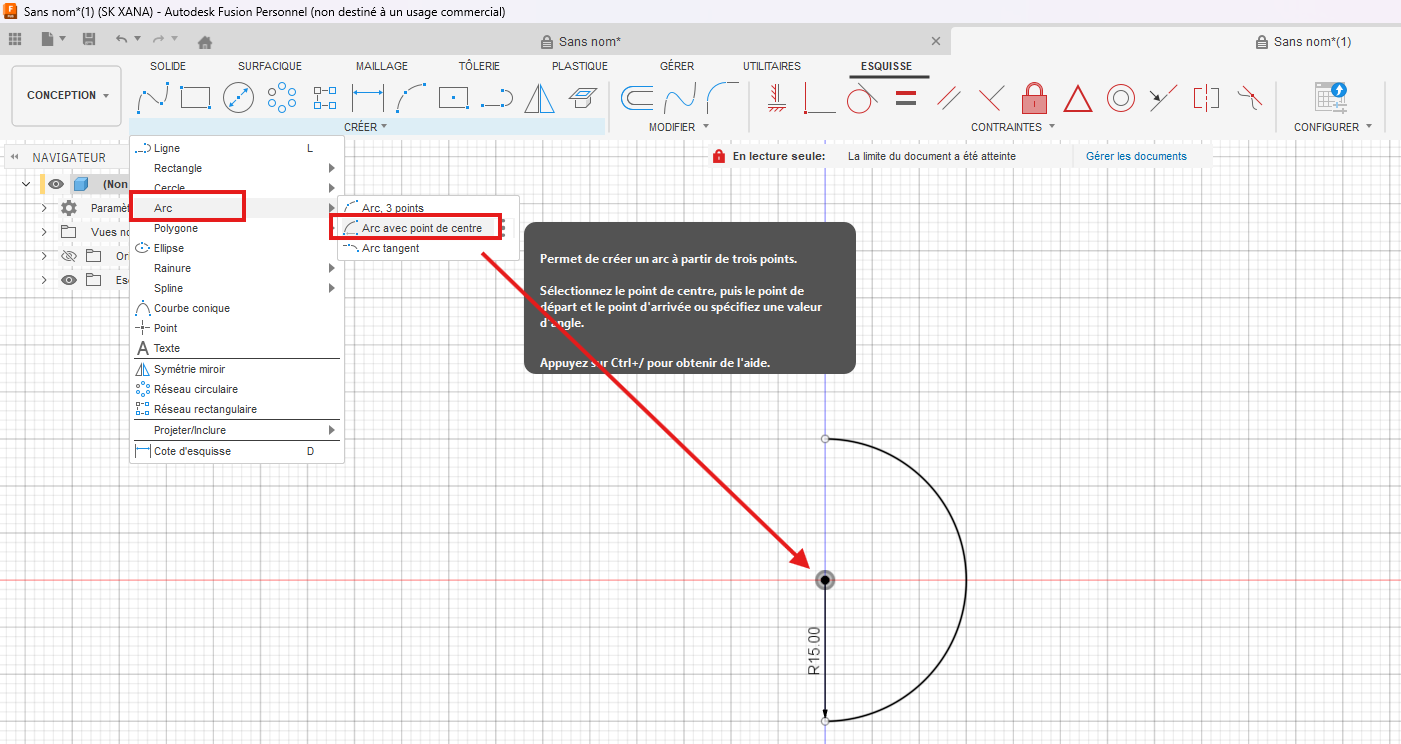Screen dimensions: 1401x744
Task: Open the Configurer table icon
Action: [1332, 97]
